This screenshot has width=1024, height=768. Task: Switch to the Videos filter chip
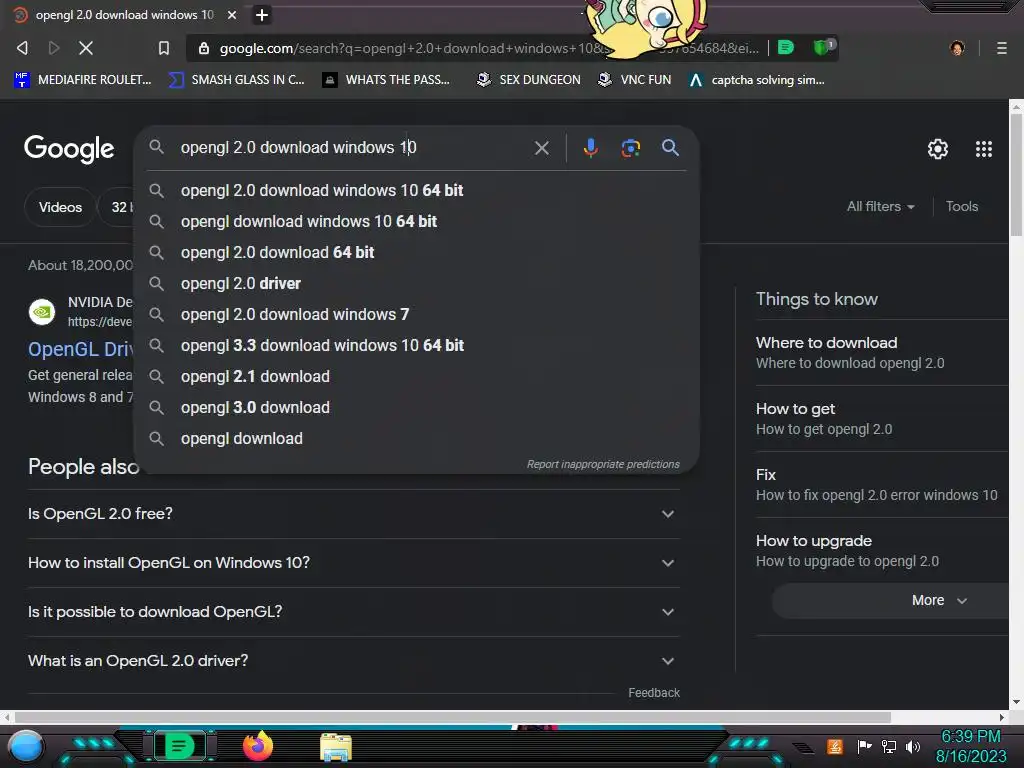point(60,207)
